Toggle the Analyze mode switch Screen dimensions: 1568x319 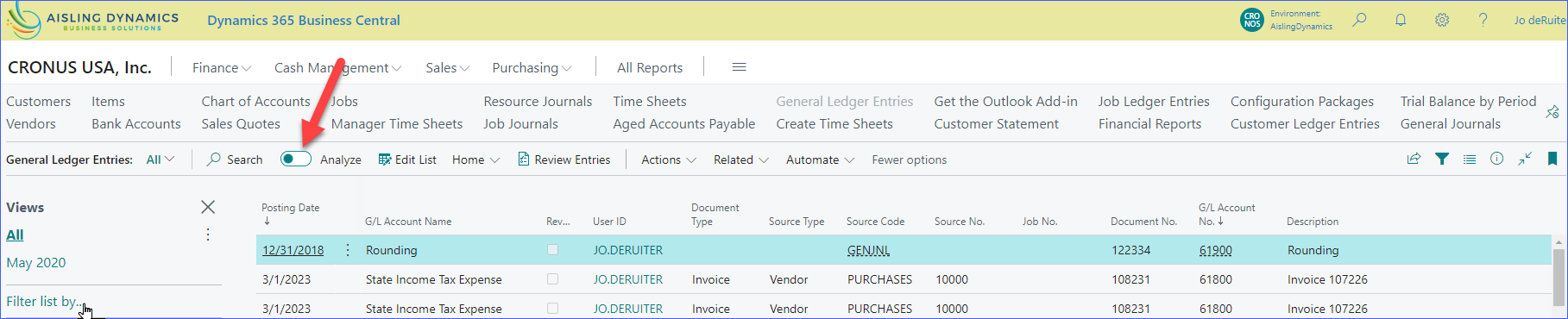(x=296, y=159)
